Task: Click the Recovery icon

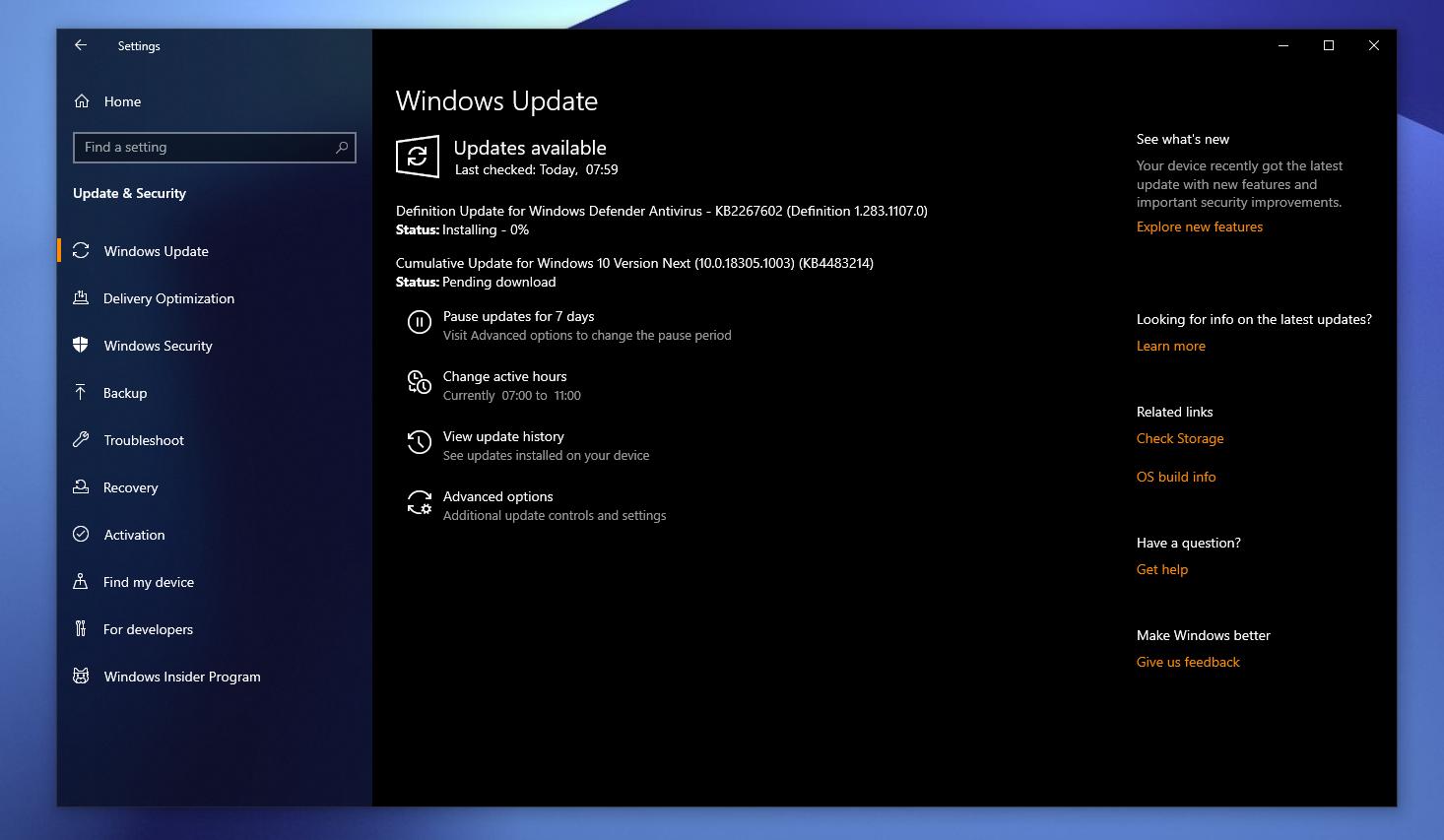Action: (81, 487)
